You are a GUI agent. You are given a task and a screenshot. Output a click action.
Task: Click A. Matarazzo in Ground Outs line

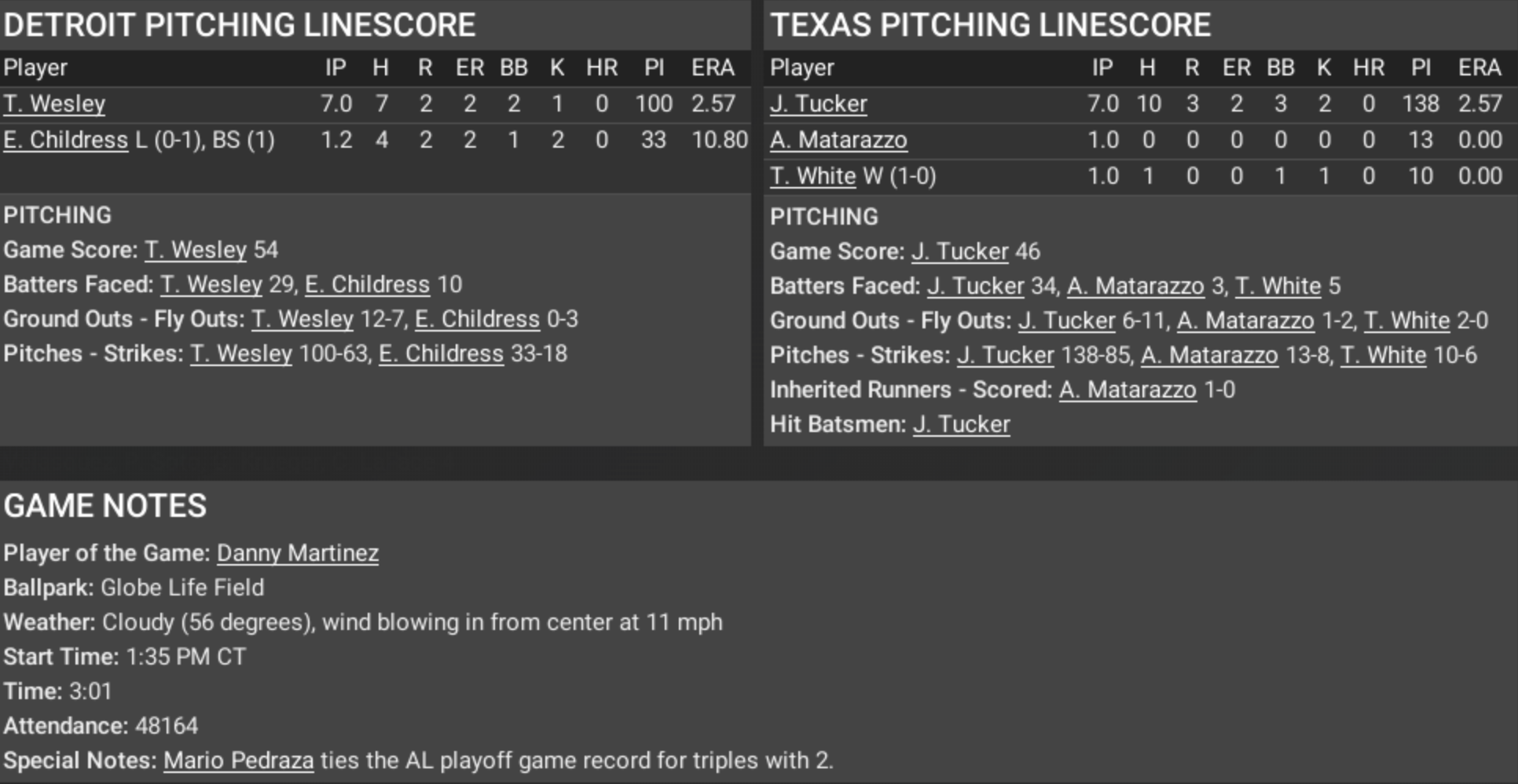pyautogui.click(x=1245, y=321)
